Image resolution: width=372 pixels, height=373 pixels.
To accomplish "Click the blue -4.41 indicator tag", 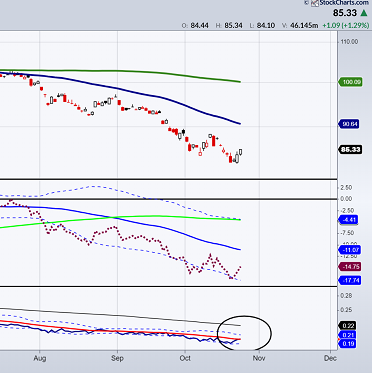I will 349,220.
